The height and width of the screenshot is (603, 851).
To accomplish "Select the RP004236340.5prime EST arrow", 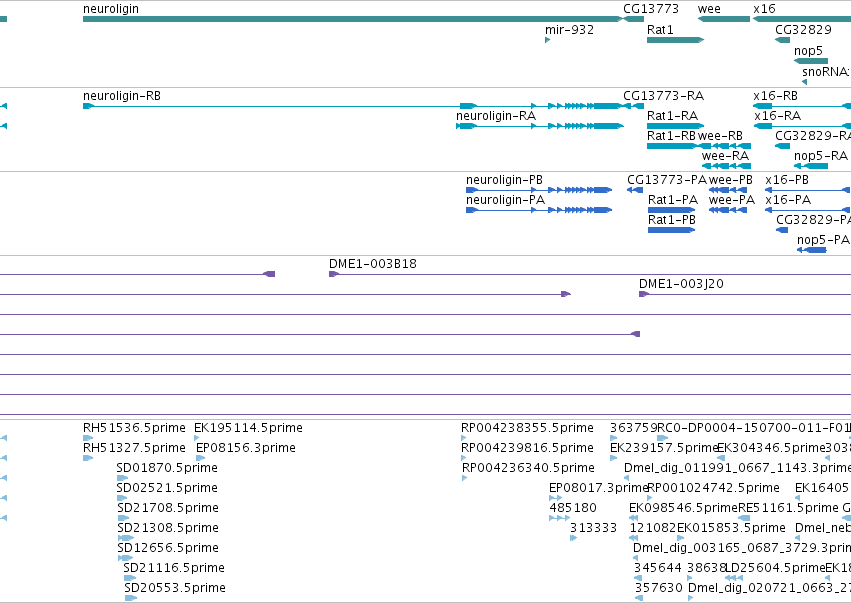I will tap(465, 478).
